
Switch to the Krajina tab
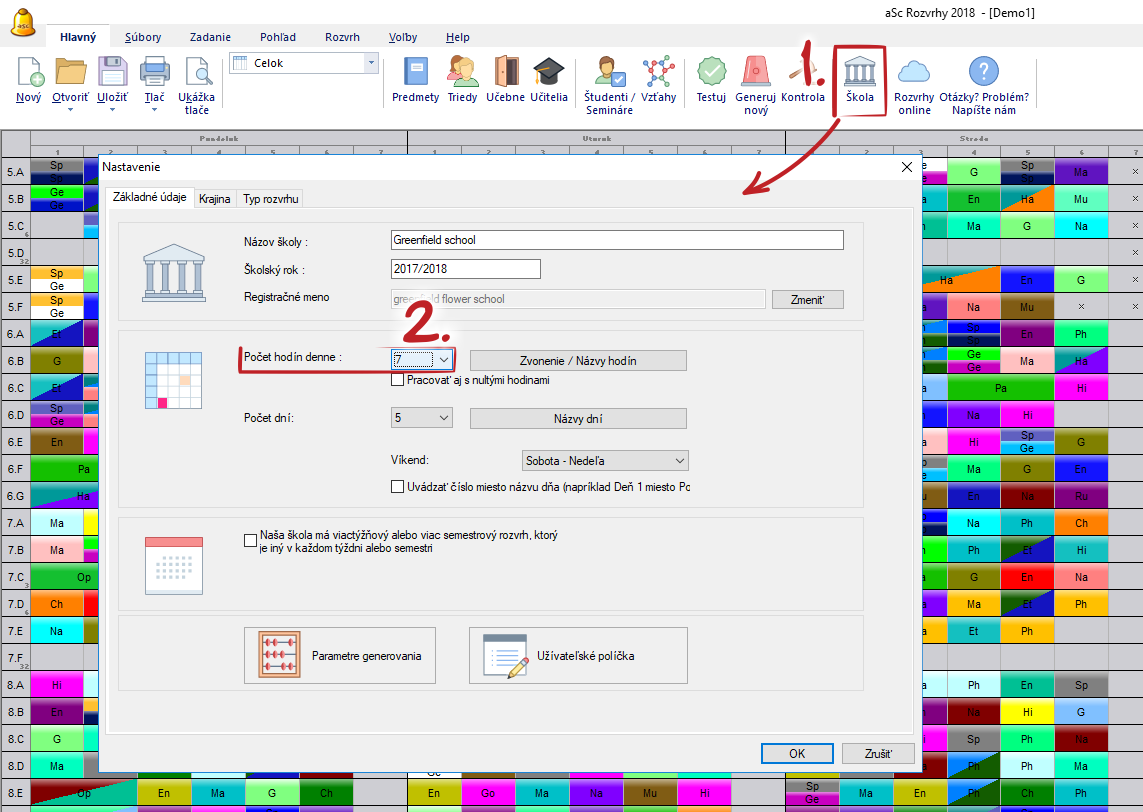tap(214, 199)
